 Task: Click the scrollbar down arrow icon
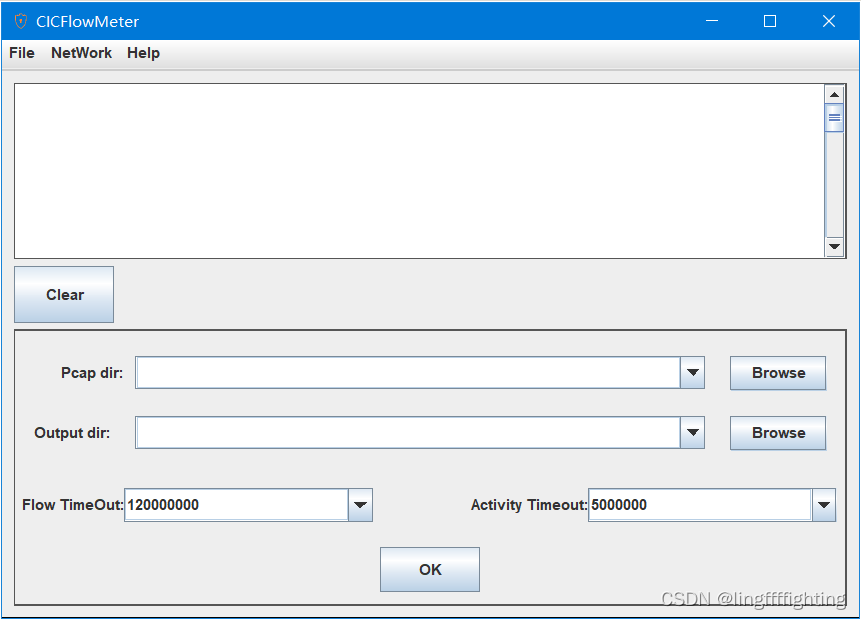tap(835, 247)
